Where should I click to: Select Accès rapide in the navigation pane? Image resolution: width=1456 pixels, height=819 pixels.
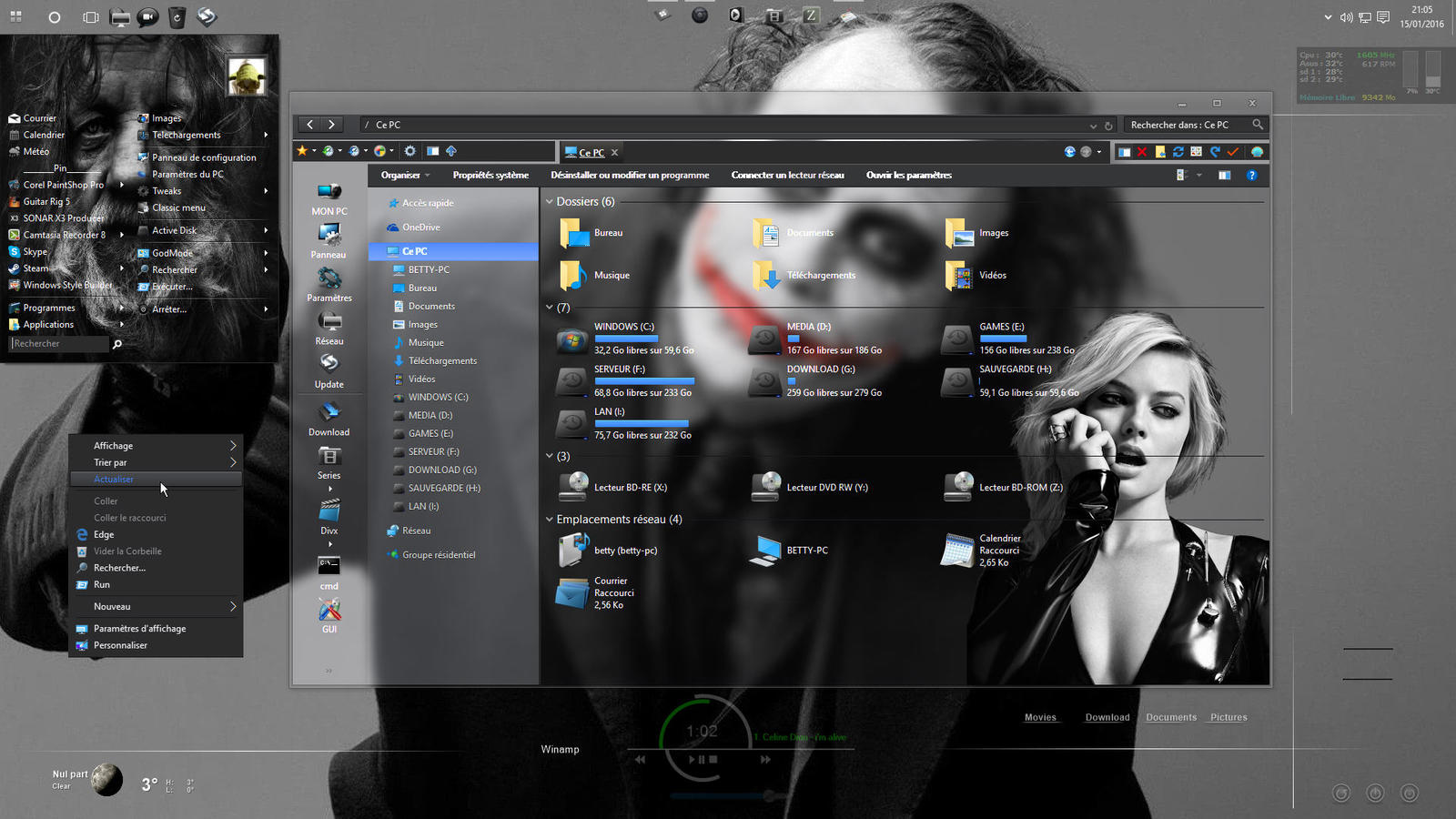click(428, 203)
